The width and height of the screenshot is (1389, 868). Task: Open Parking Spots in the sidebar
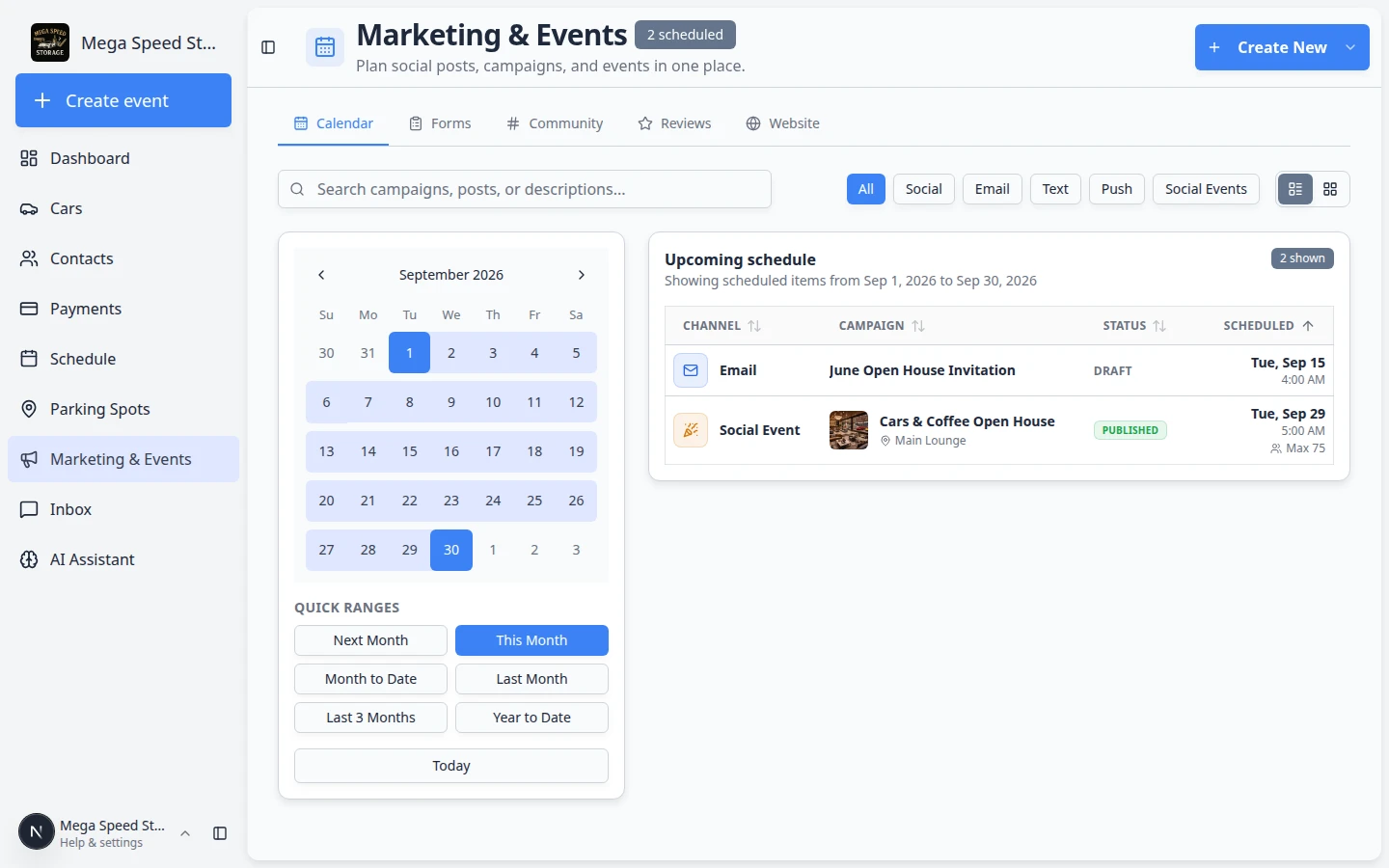point(123,409)
